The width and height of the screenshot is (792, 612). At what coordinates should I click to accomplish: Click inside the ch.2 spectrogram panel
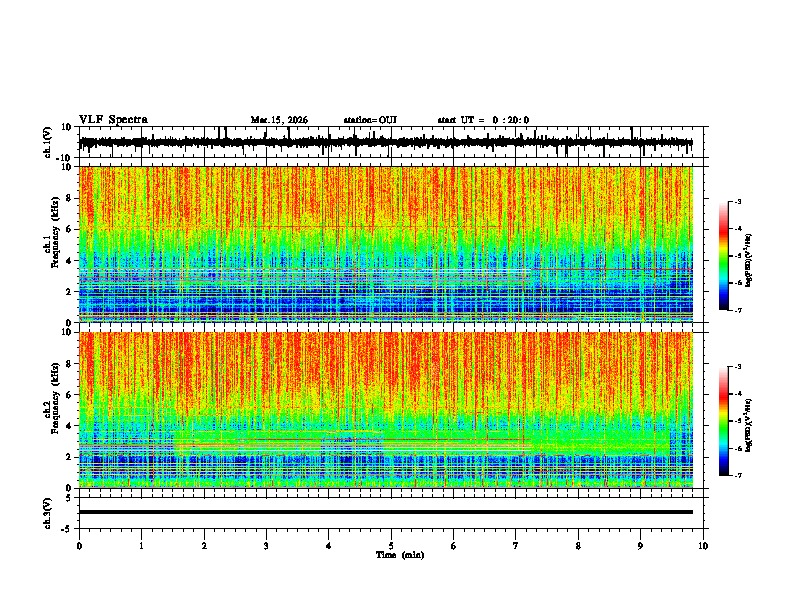click(386, 410)
